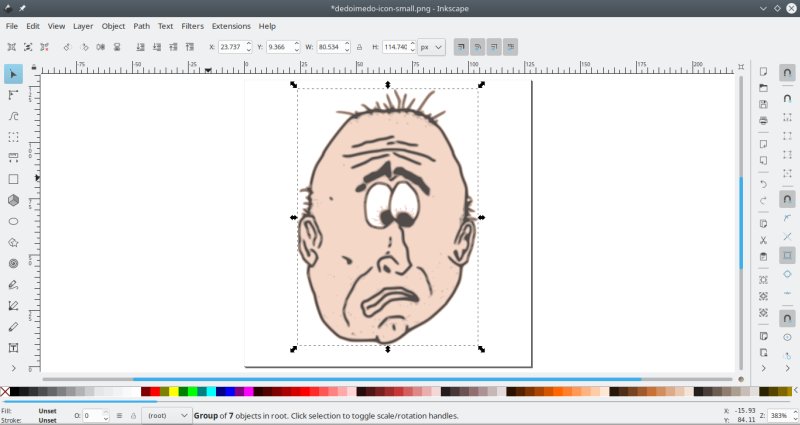Open the px units dropdown
The width and height of the screenshot is (800, 425).
(x=431, y=47)
